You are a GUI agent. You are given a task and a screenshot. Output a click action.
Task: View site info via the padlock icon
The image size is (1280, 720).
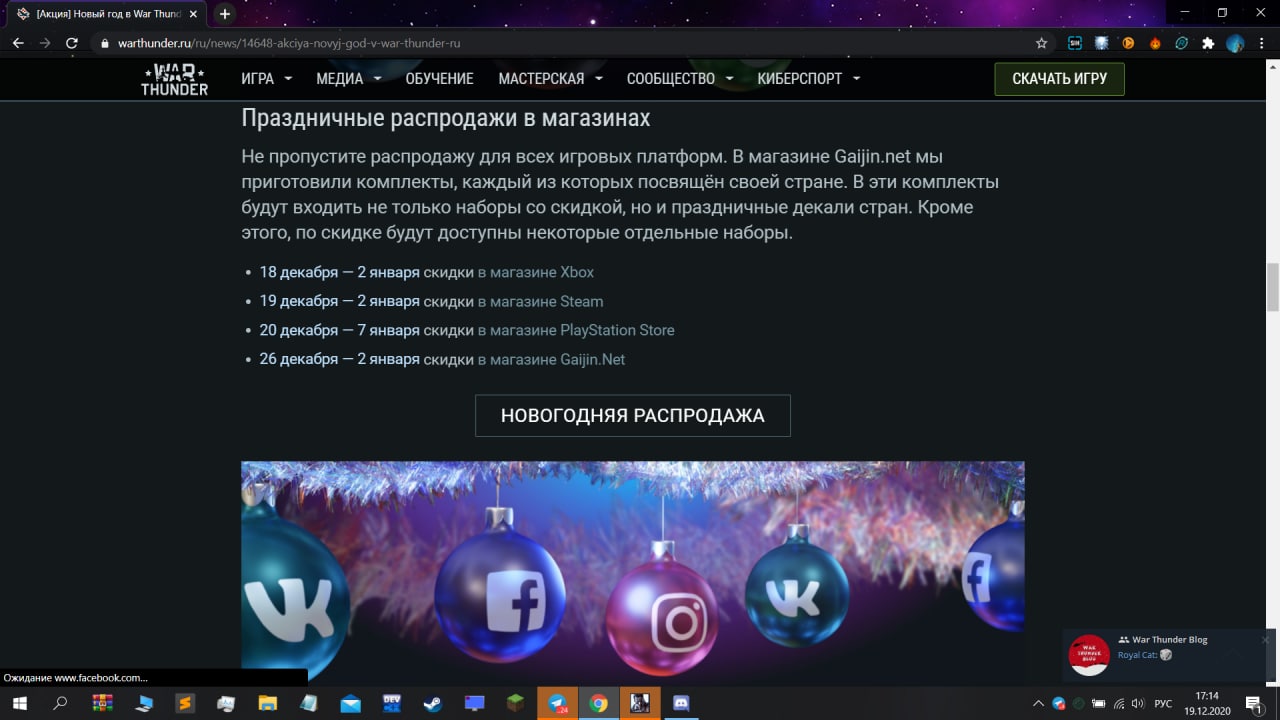(x=105, y=43)
